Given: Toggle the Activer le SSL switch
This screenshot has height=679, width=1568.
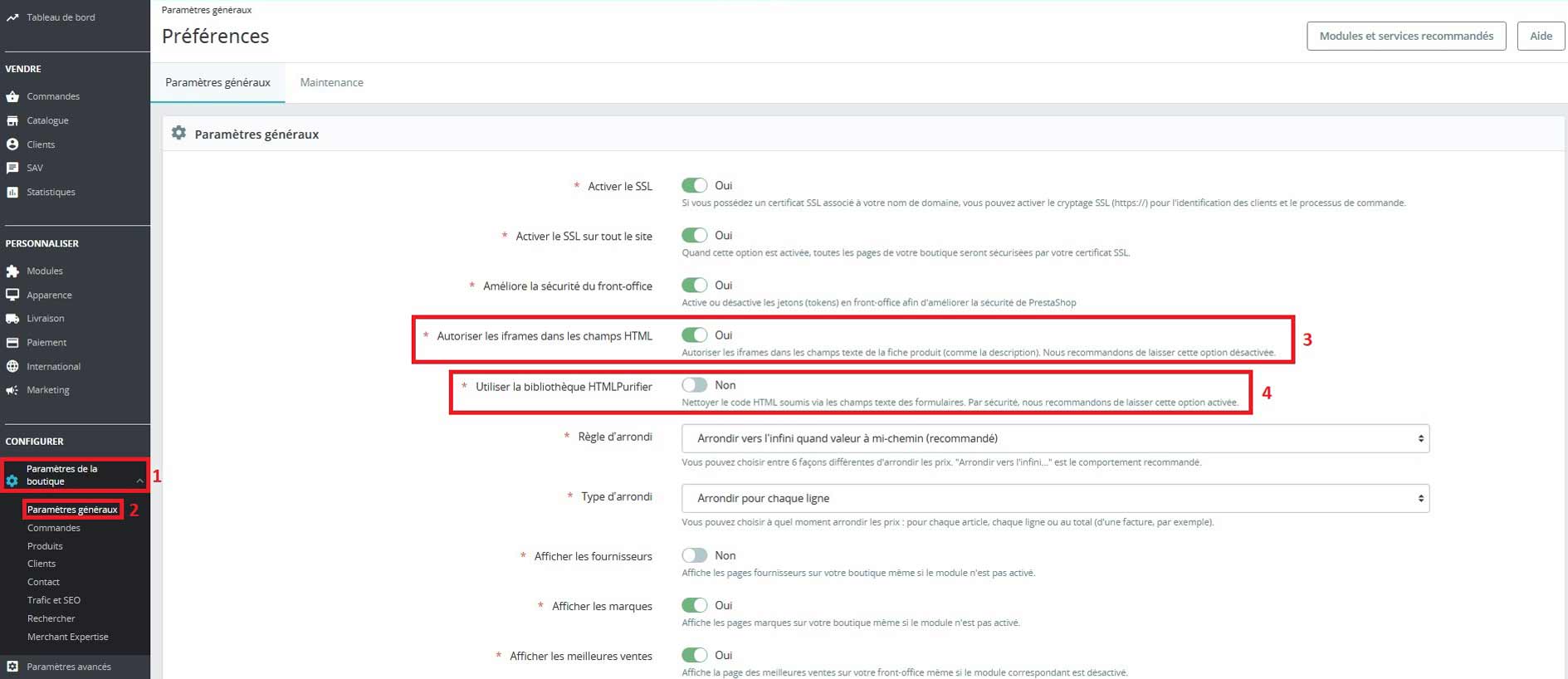Looking at the screenshot, I should [x=695, y=185].
